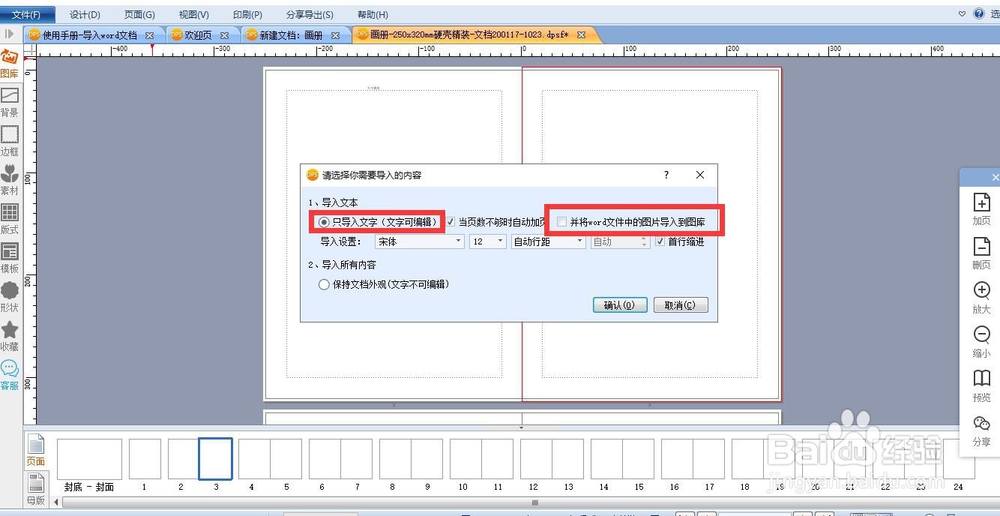
Task: Close the right-side tool panel
Action: coord(995,177)
